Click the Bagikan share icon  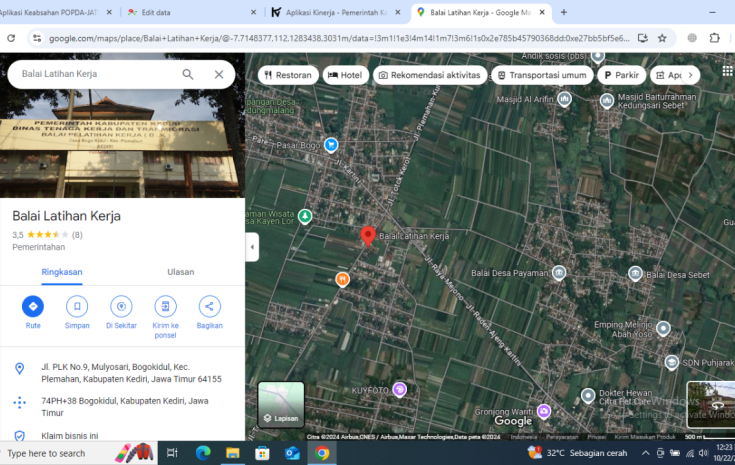(210, 306)
